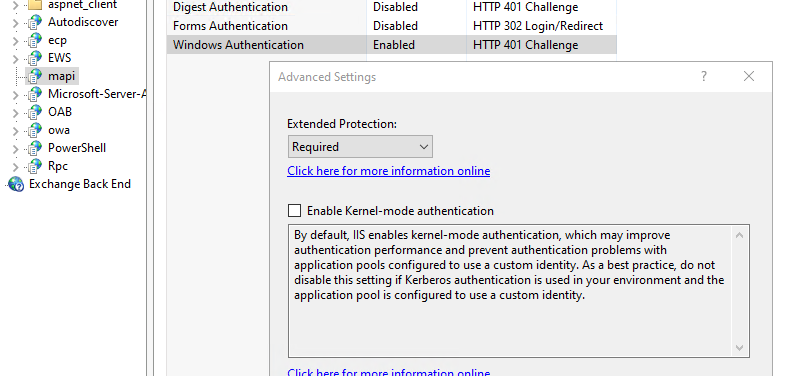Select the OAB application icon
The height and width of the screenshot is (376, 803).
point(35,112)
